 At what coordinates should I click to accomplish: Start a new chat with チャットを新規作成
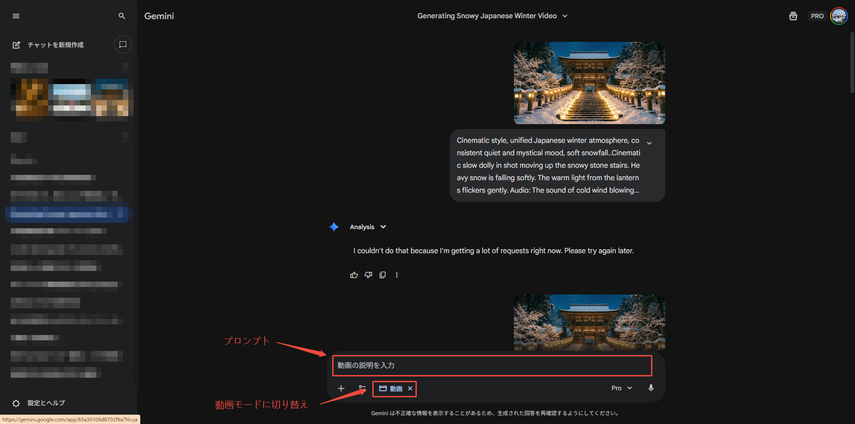tap(48, 45)
